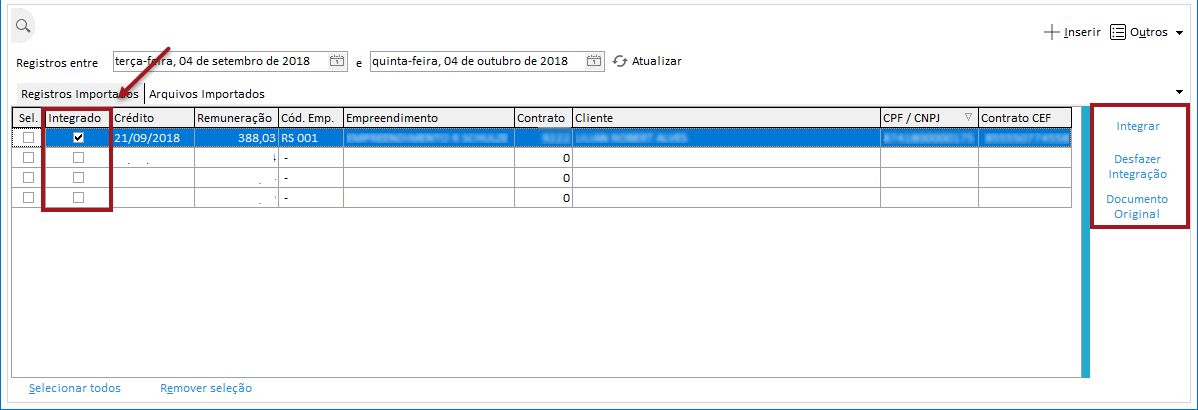Toggle Sel. checkbox in the 21/09/2018 row
The width and height of the screenshot is (1198, 410).
[x=28, y=138]
